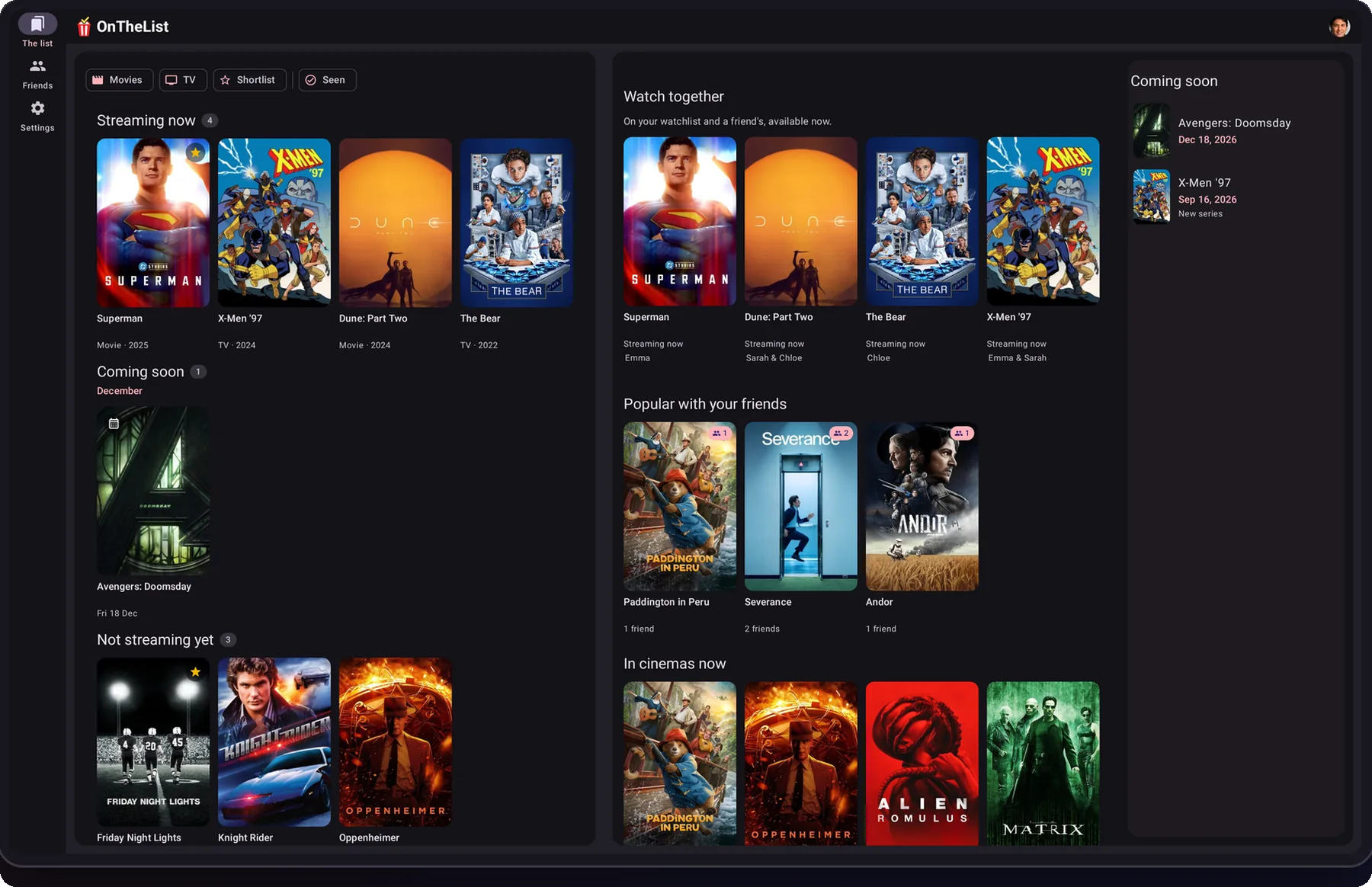Click the star badge on Friday Night Lights
This screenshot has width=1372, height=887.
195,672
